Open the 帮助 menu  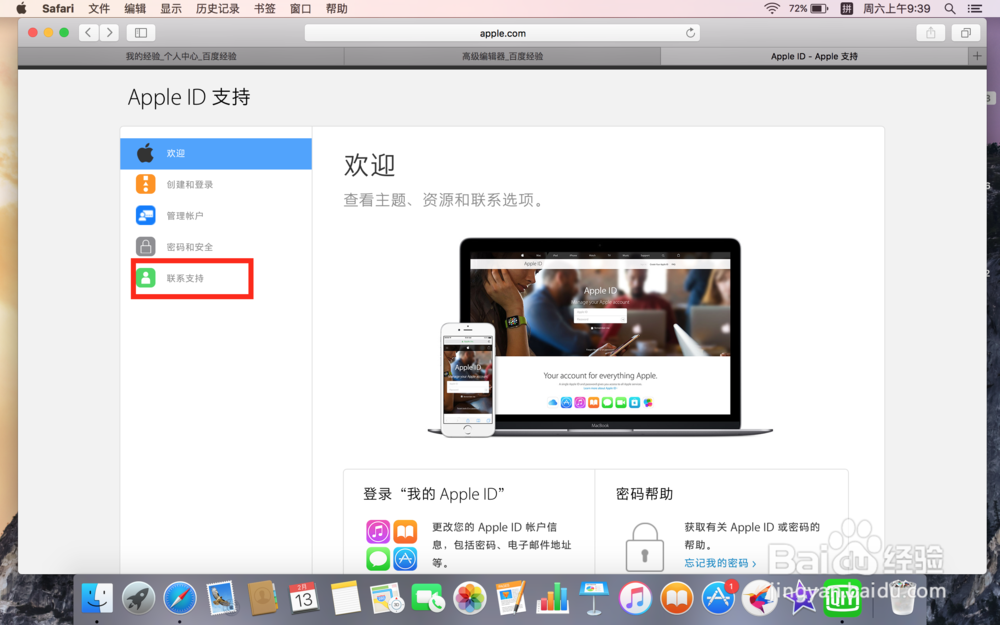tap(337, 8)
